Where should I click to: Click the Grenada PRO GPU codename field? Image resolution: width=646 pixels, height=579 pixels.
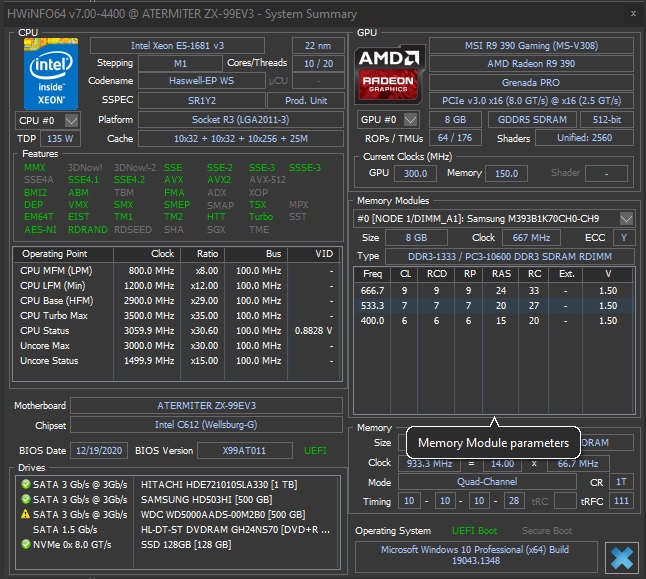tap(531, 82)
